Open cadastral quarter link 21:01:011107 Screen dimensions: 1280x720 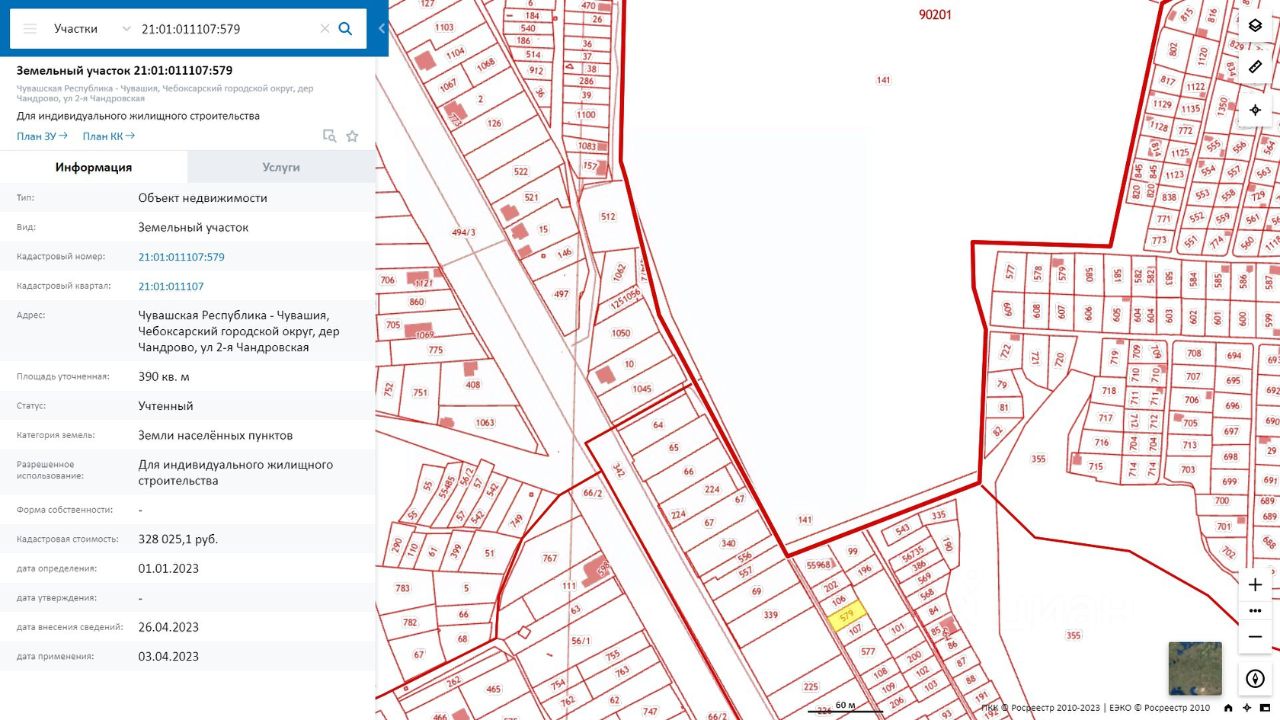(171, 286)
